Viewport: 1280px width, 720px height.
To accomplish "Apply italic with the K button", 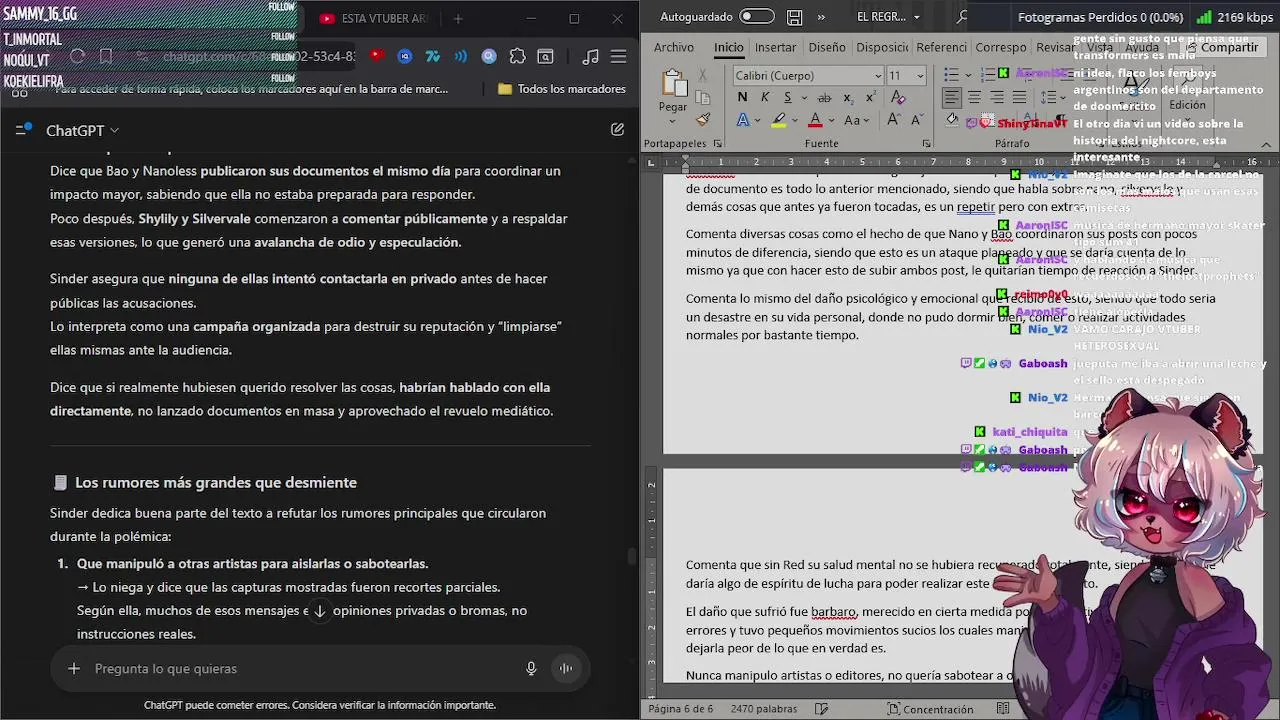I will [x=765, y=97].
